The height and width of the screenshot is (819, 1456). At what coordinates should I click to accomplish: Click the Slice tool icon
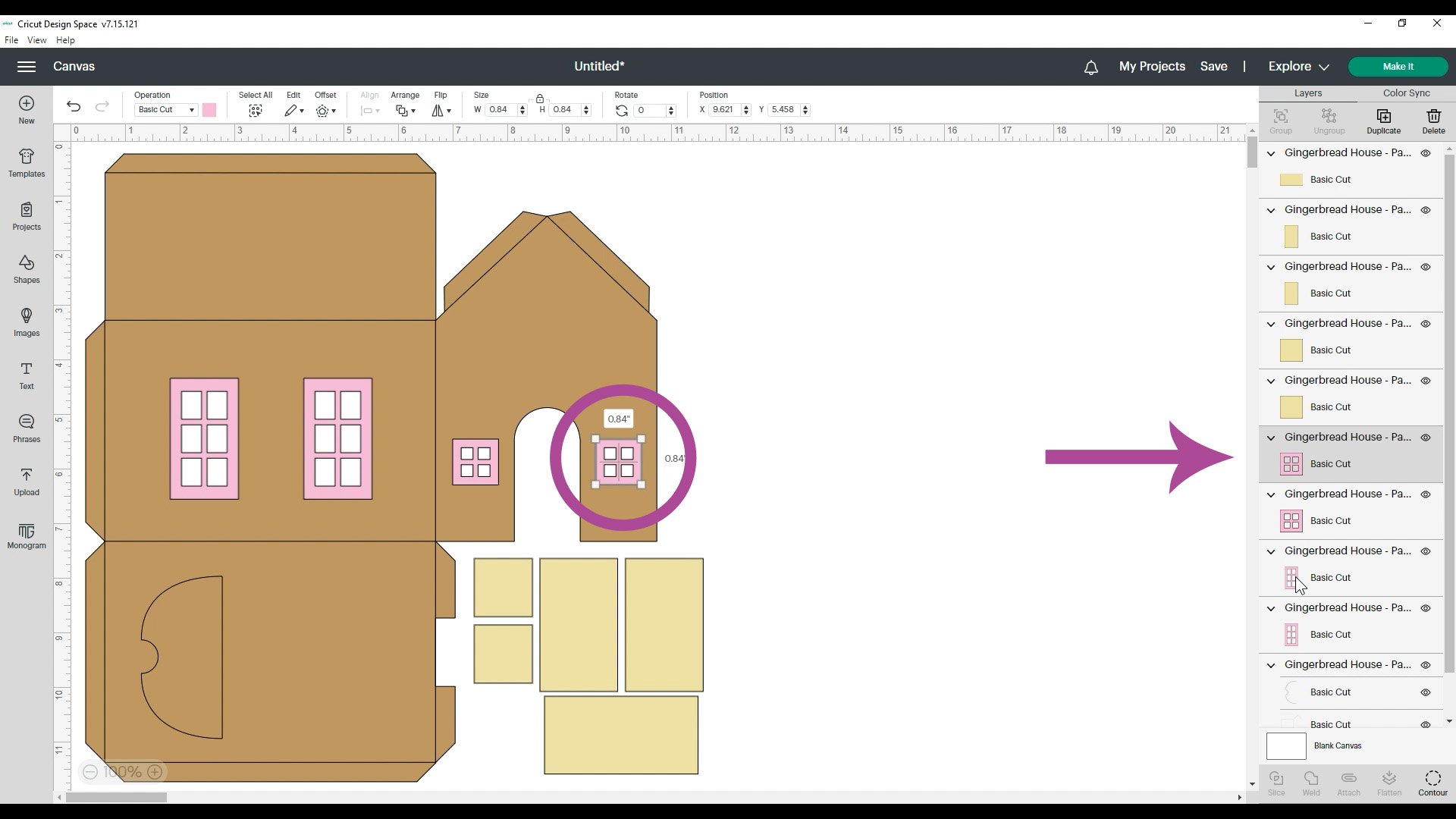[x=1276, y=778]
